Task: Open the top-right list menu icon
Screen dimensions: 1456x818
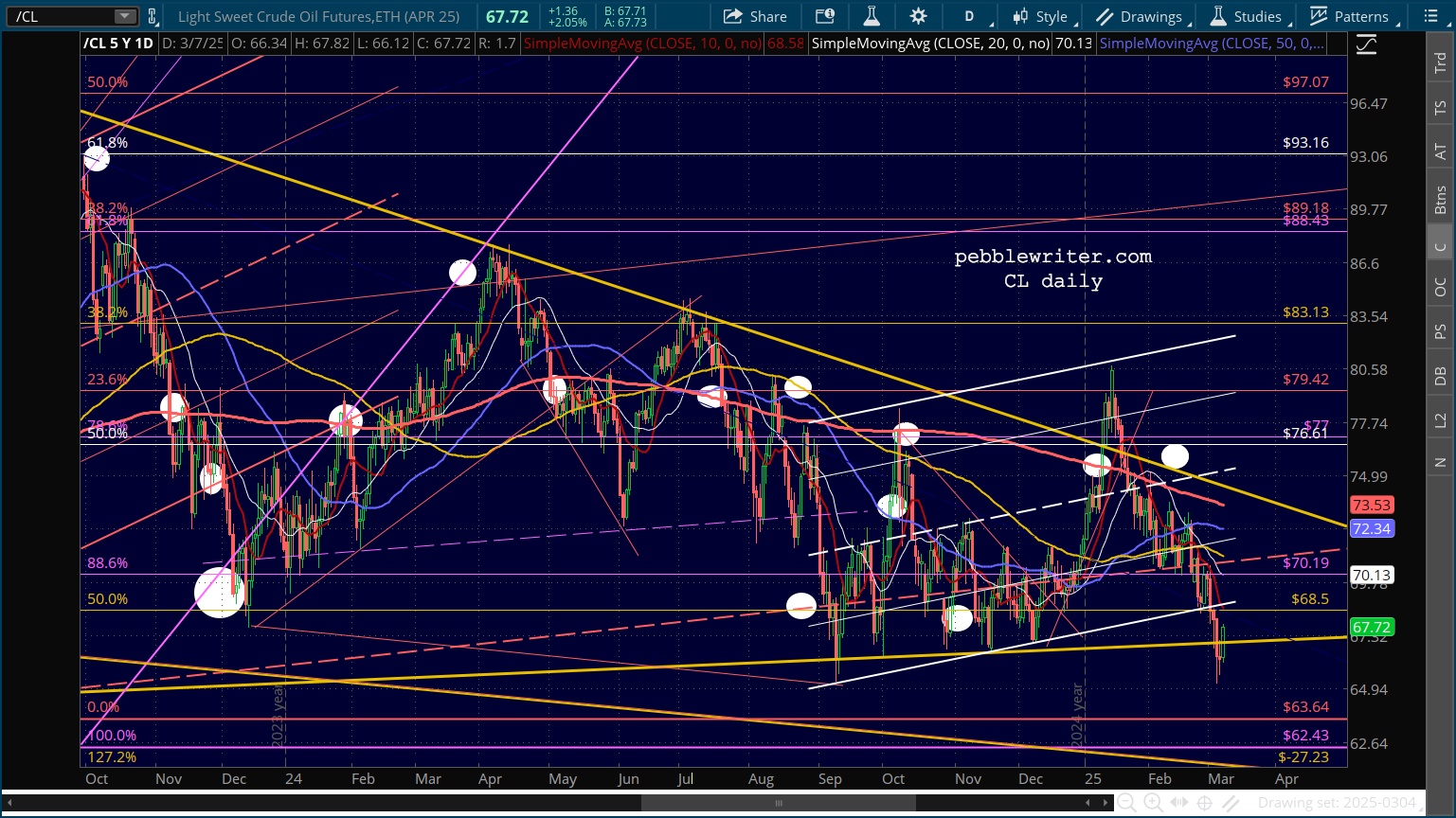Action: tap(1429, 16)
